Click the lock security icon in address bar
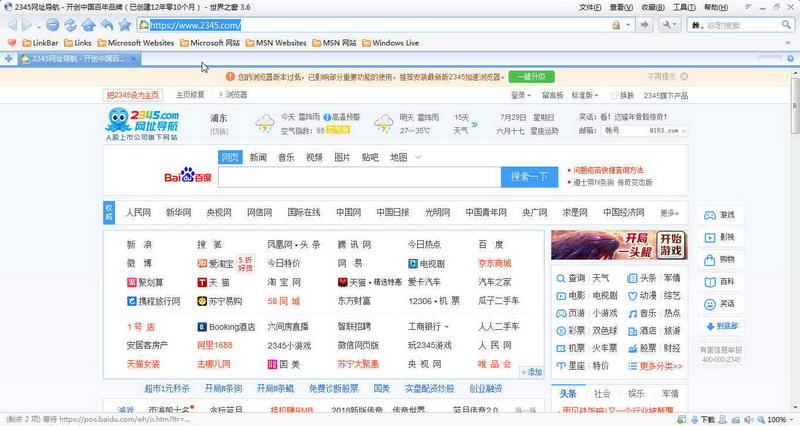 pos(616,25)
